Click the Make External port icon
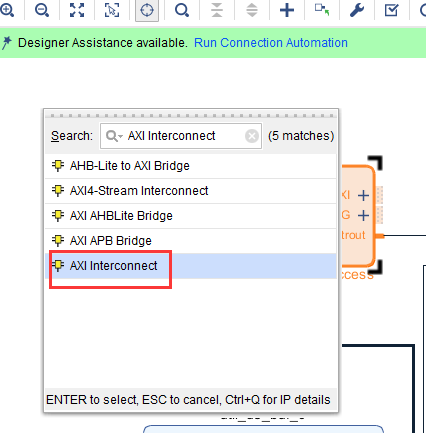The image size is (426, 433). [x=322, y=10]
